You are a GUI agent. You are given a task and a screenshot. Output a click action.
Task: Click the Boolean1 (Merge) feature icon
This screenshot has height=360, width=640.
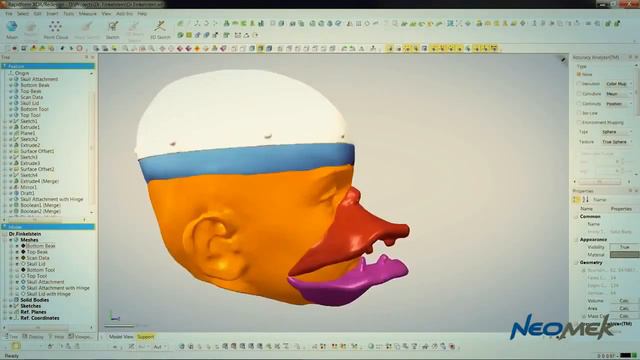tap(16, 205)
